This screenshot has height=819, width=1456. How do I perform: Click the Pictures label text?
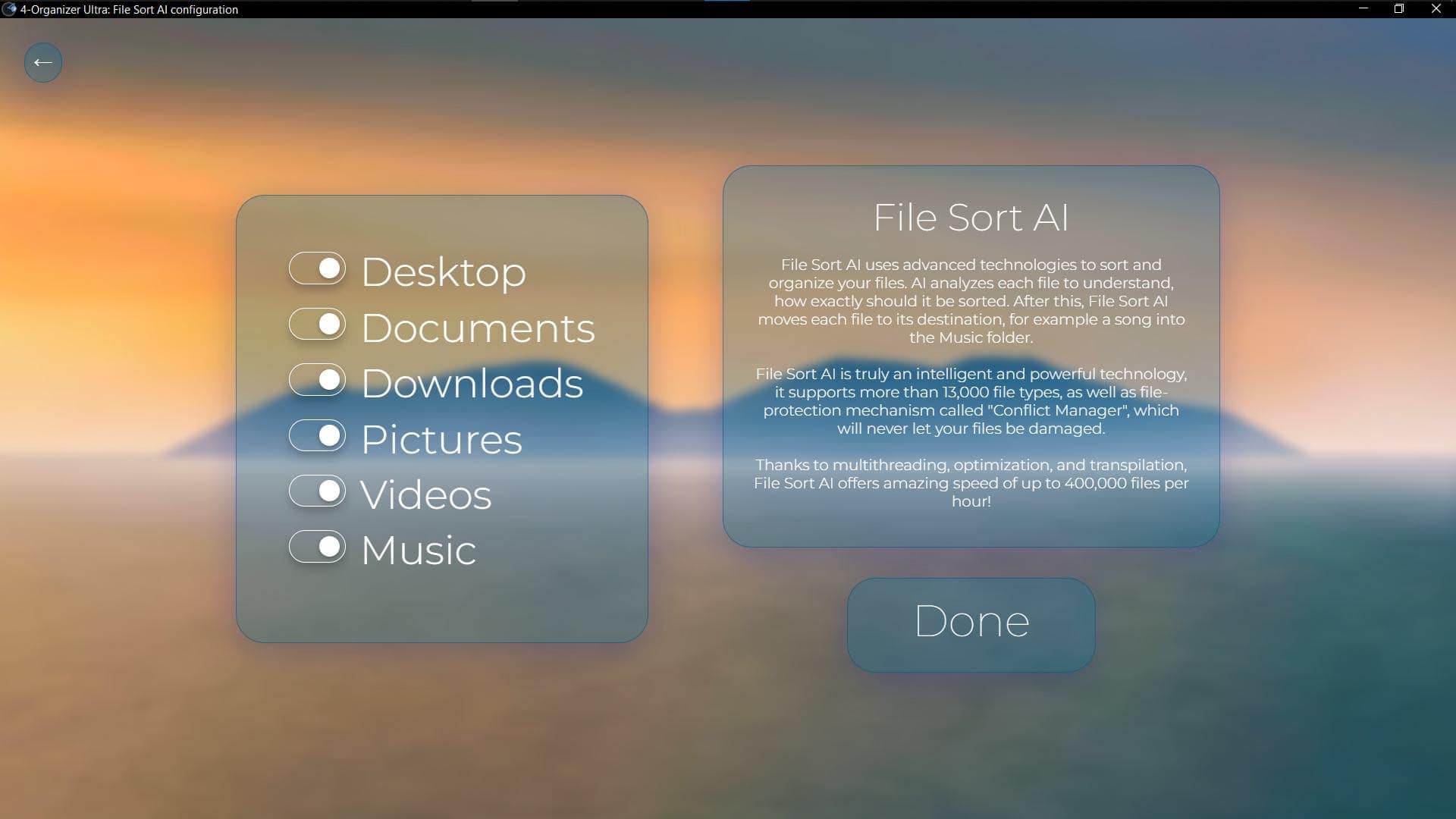tap(441, 439)
